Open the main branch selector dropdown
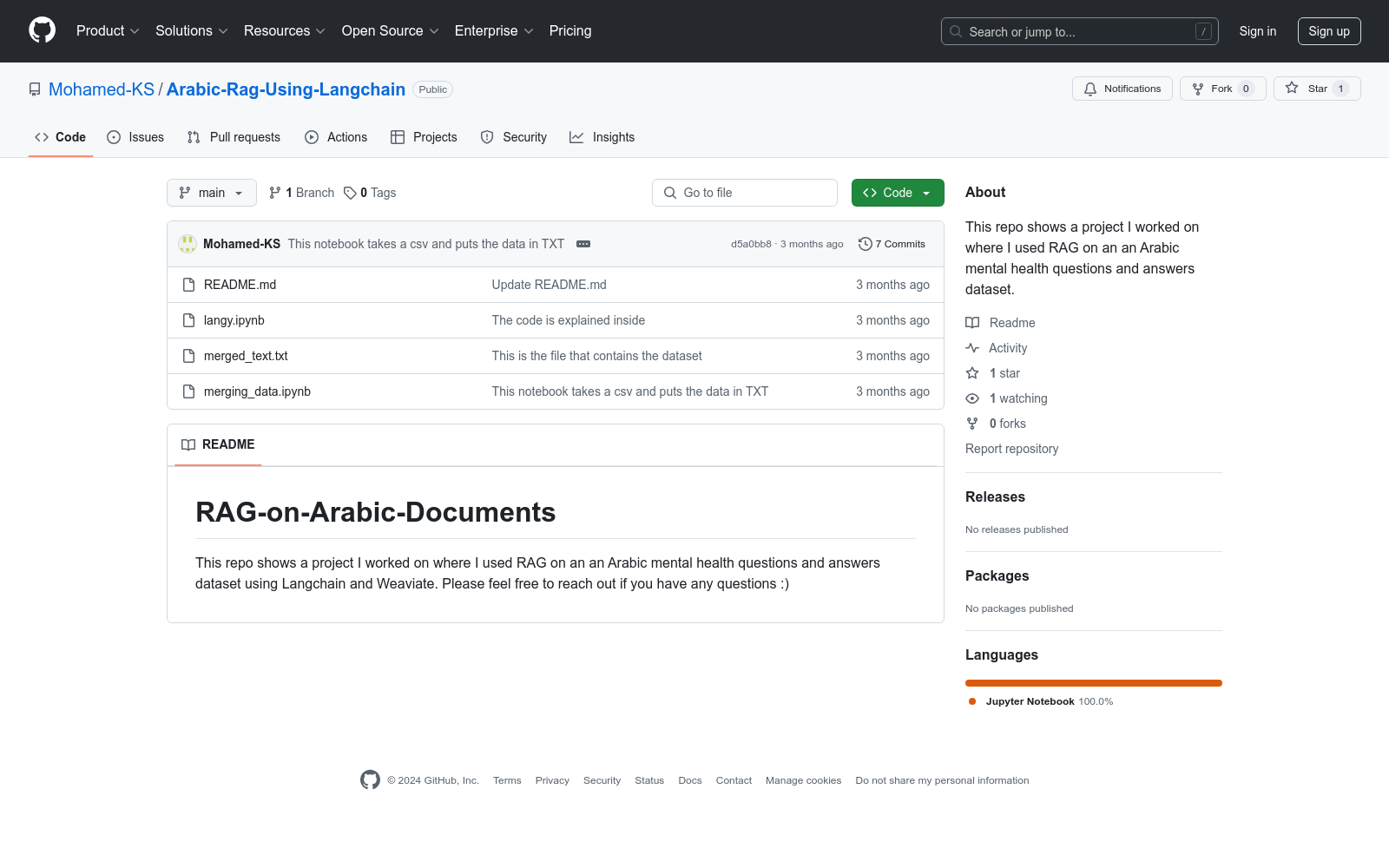1389x868 pixels. [212, 193]
